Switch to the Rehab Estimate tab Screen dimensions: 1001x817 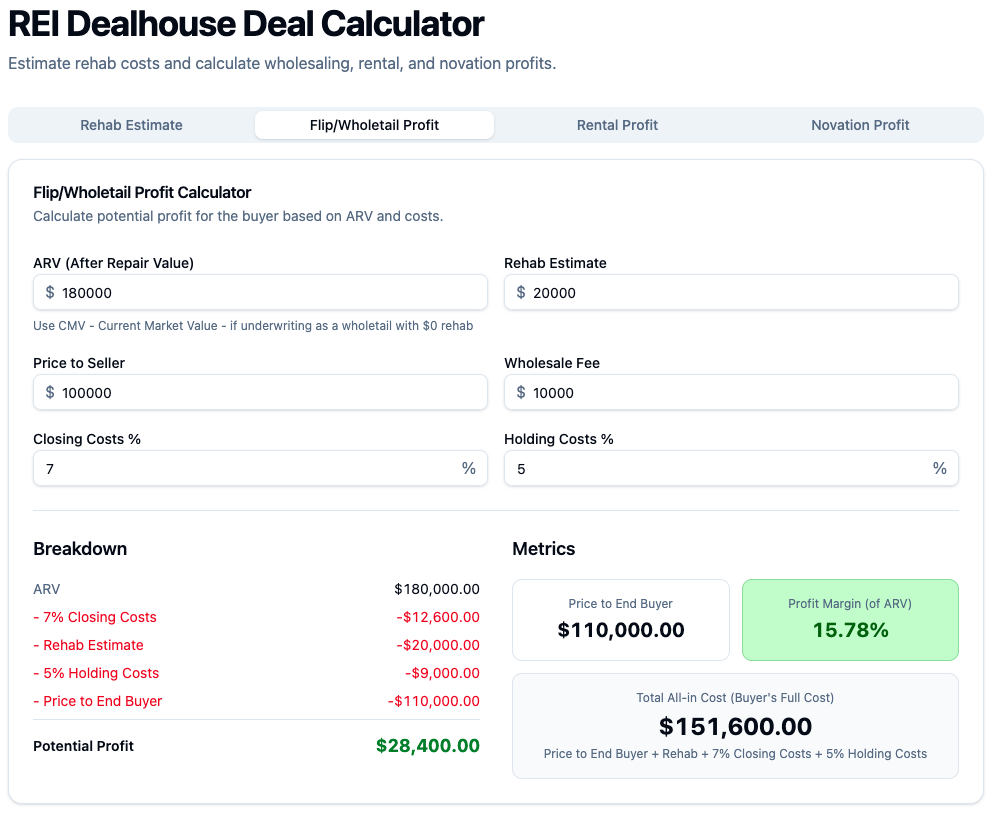[x=132, y=125]
